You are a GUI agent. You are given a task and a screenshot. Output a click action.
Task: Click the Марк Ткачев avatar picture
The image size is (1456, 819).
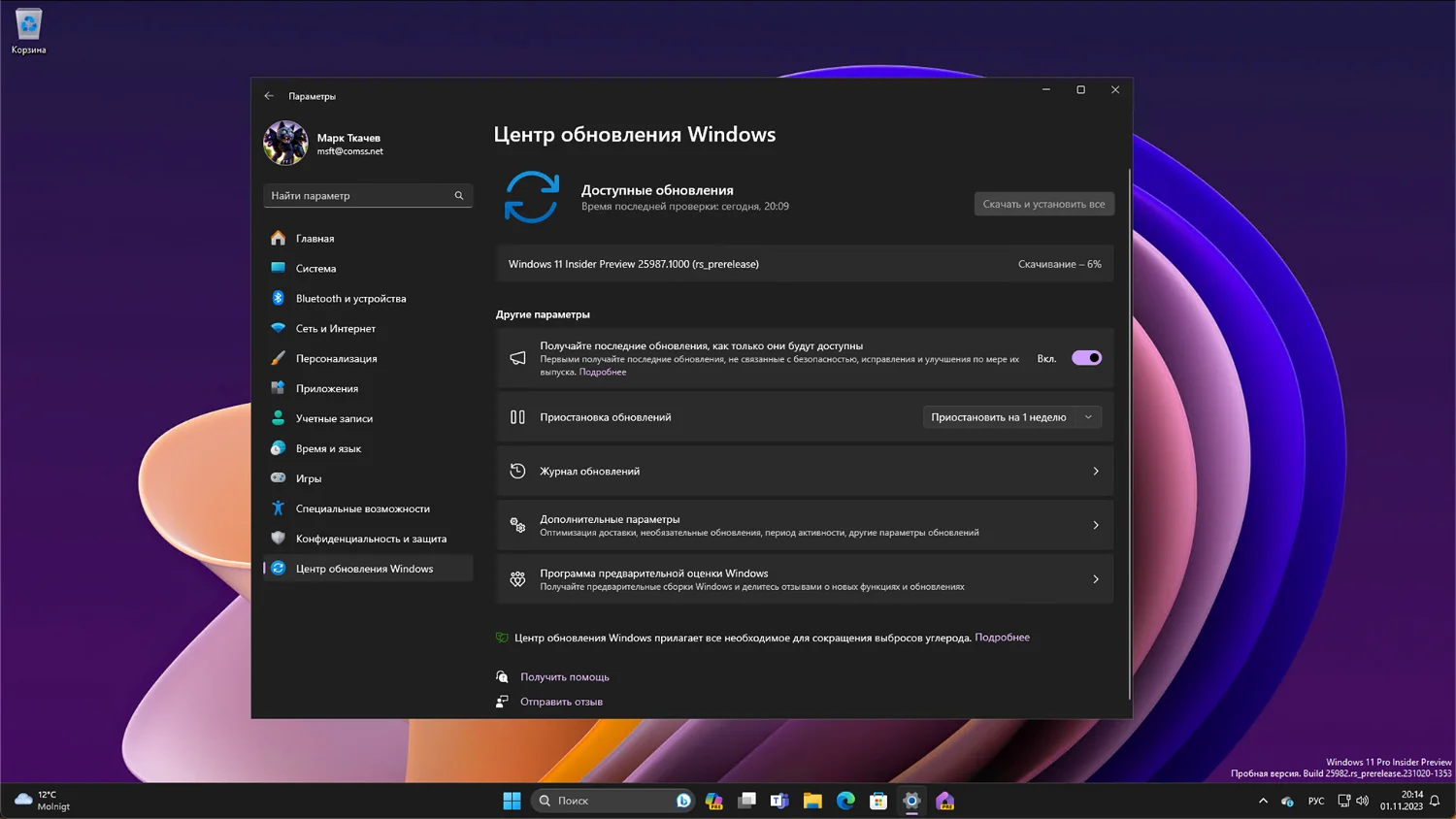285,144
